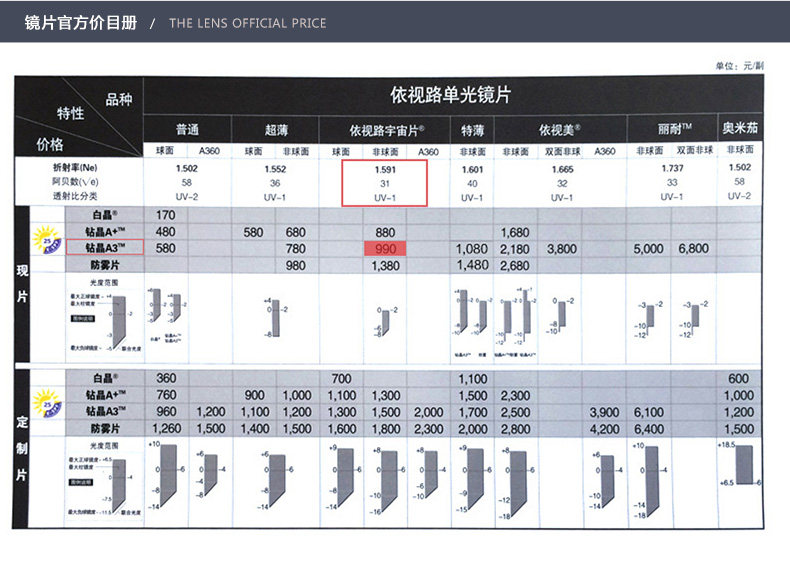This screenshot has width=790, height=562.
Task: Click the price 3,900 in 定制片 钻晶A3 row
Action: coord(604,413)
